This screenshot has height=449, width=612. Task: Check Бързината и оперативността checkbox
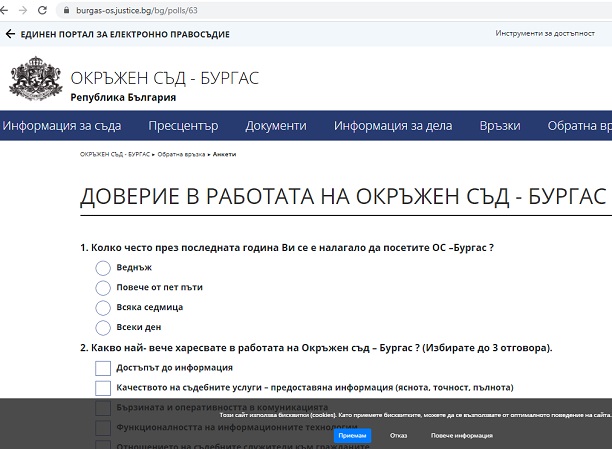(103, 408)
